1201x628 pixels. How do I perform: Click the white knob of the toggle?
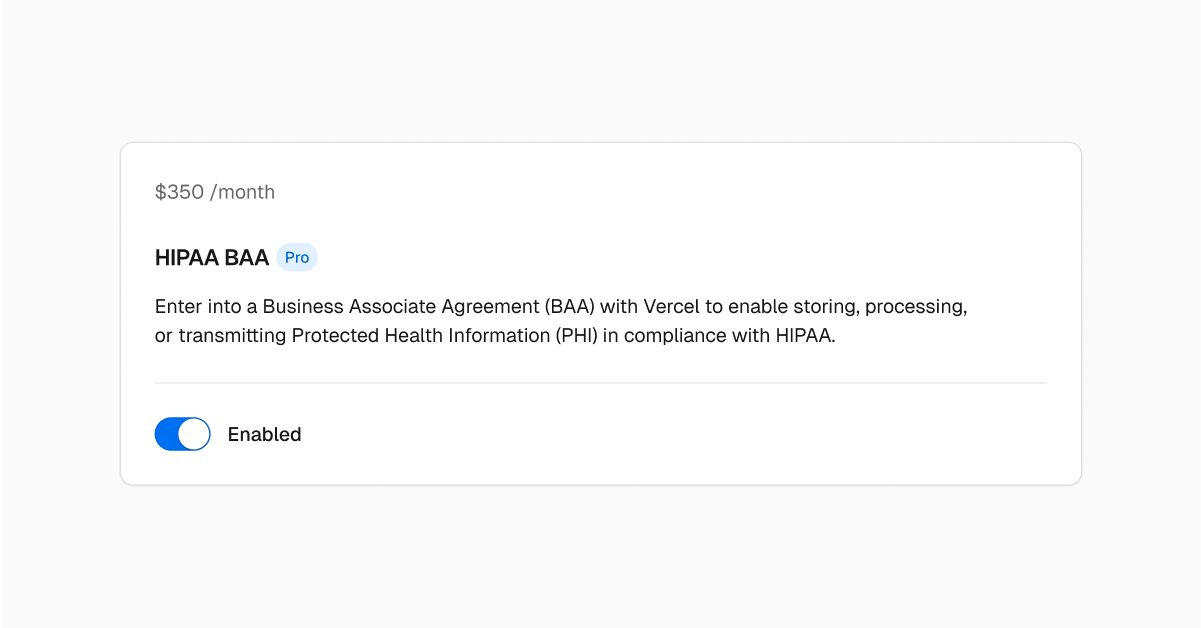(x=193, y=434)
